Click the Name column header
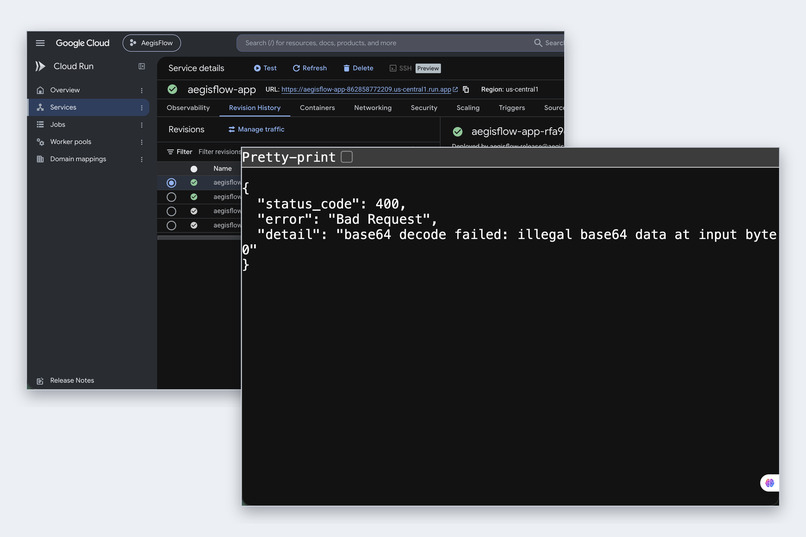Image resolution: width=806 pixels, height=537 pixels. pyautogui.click(x=223, y=169)
